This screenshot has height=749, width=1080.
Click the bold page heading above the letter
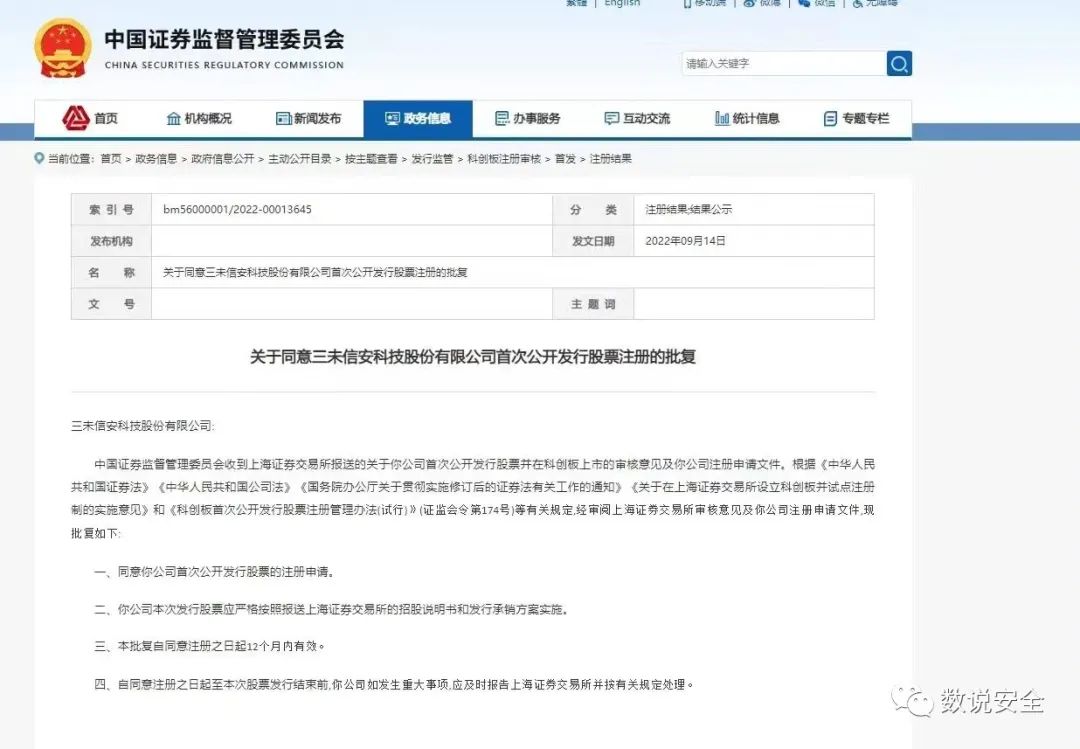(x=472, y=357)
